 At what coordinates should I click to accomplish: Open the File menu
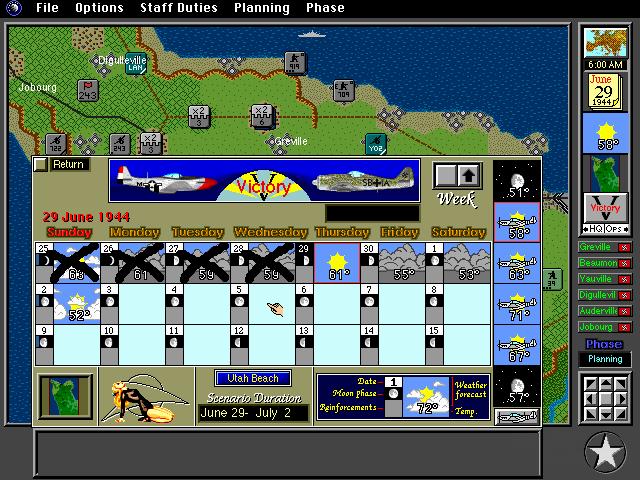click(x=47, y=8)
